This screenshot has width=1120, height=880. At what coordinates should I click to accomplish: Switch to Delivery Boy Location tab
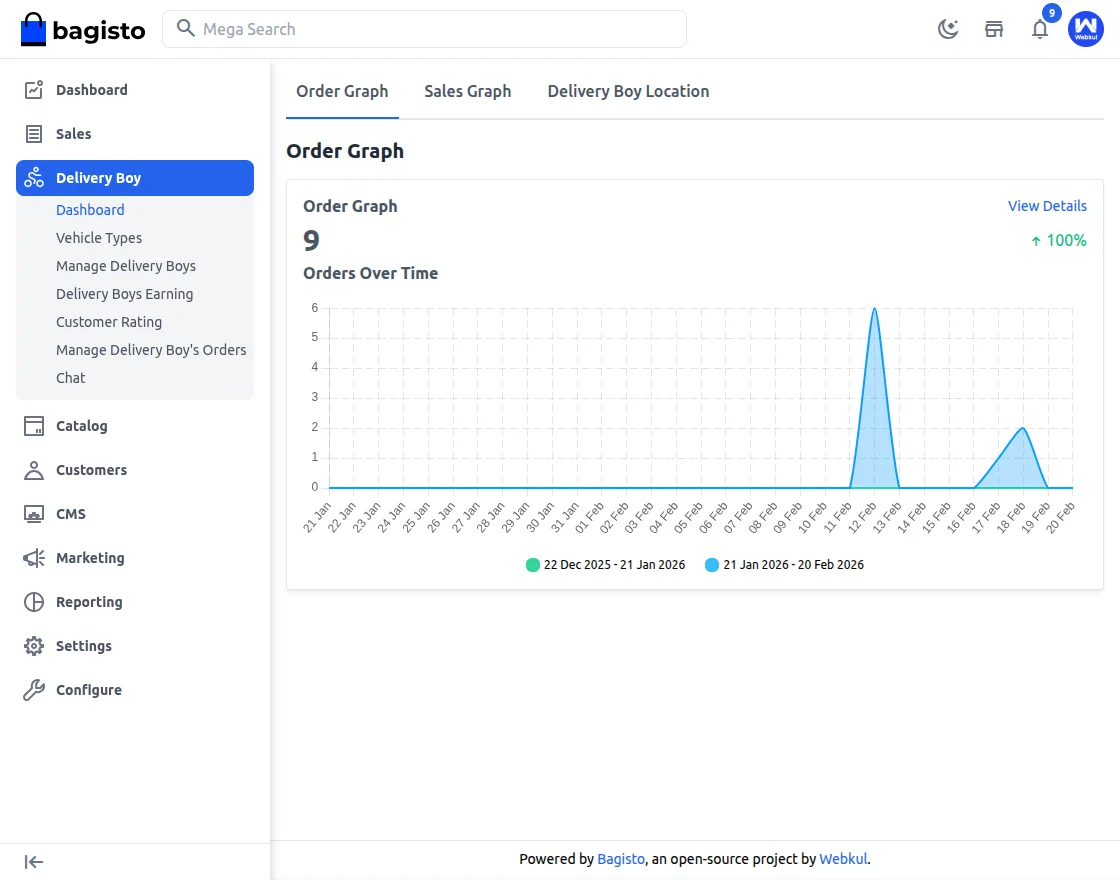point(628,91)
